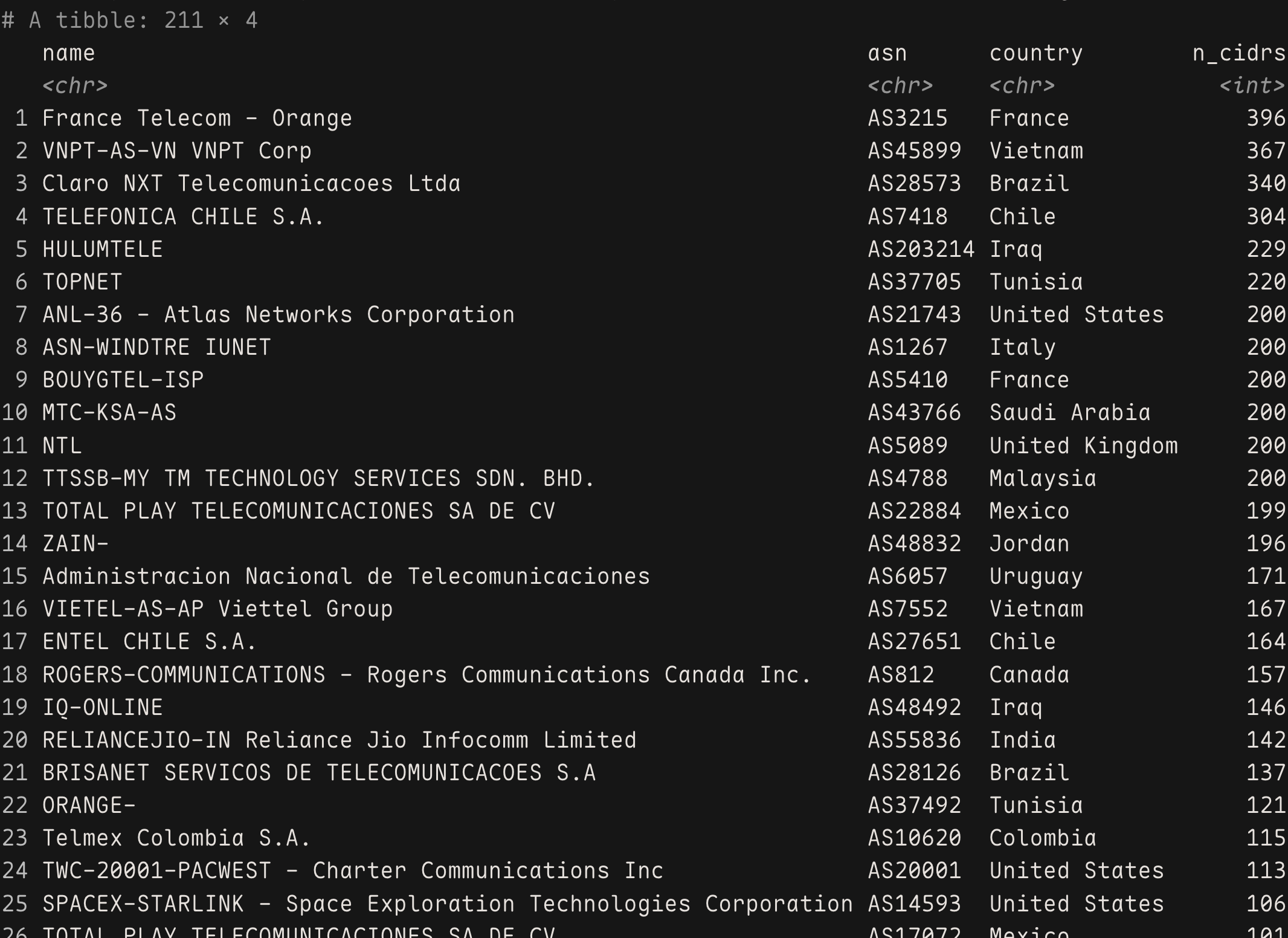1288x938 pixels.
Task: Click the 'asn' column header
Action: pyautogui.click(x=887, y=53)
